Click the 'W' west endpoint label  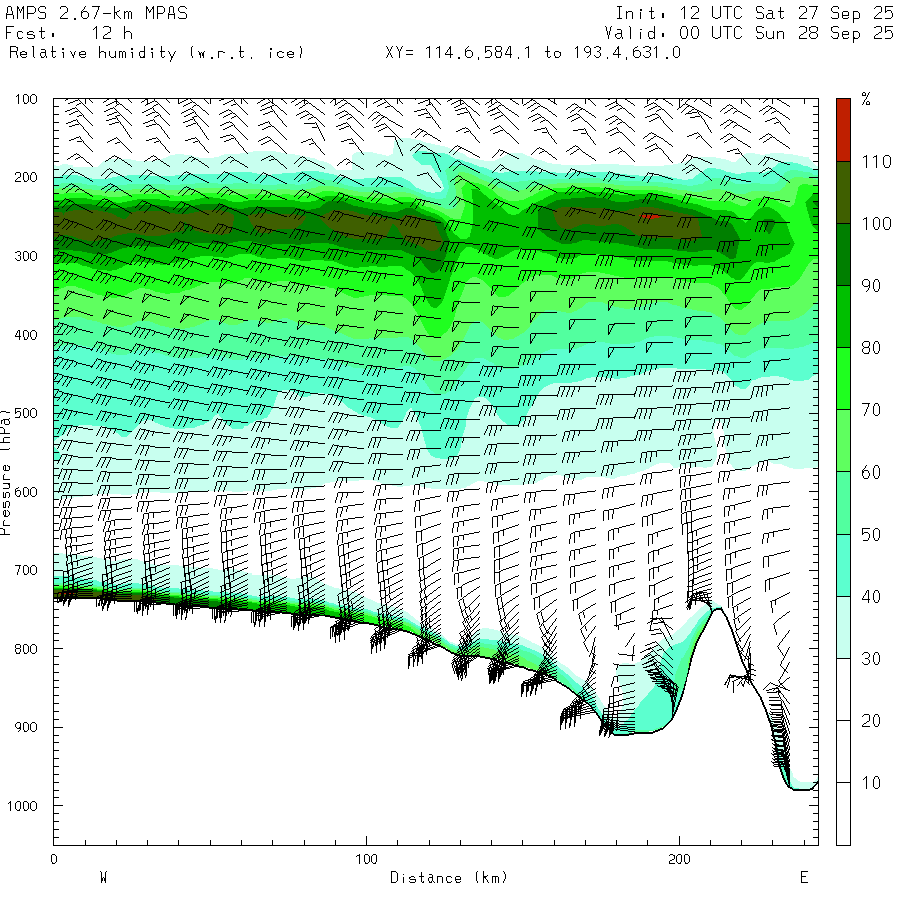(x=103, y=877)
